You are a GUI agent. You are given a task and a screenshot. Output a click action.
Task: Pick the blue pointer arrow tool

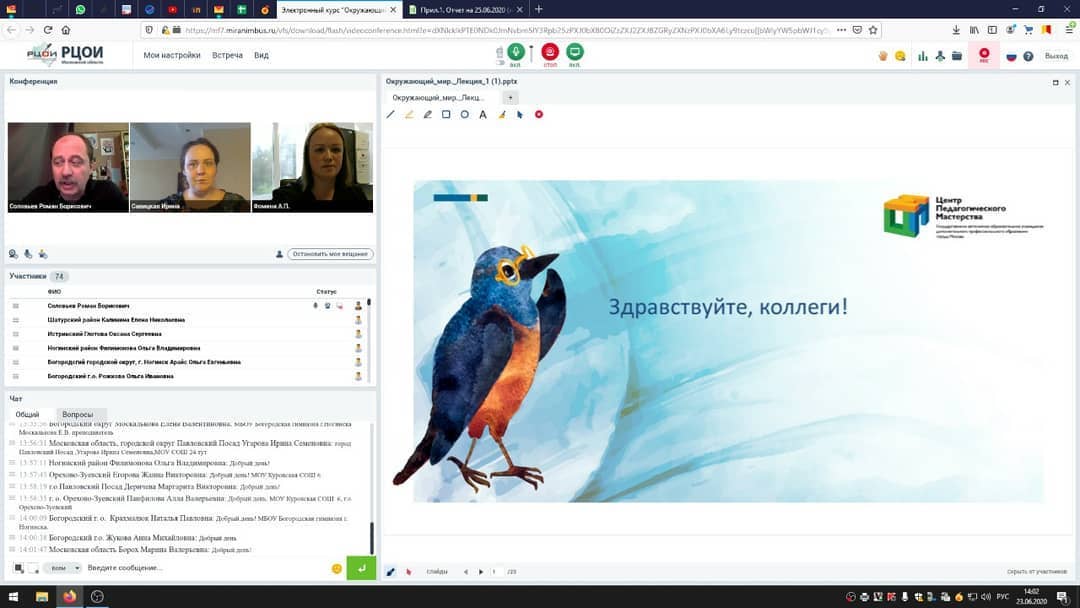click(x=520, y=115)
